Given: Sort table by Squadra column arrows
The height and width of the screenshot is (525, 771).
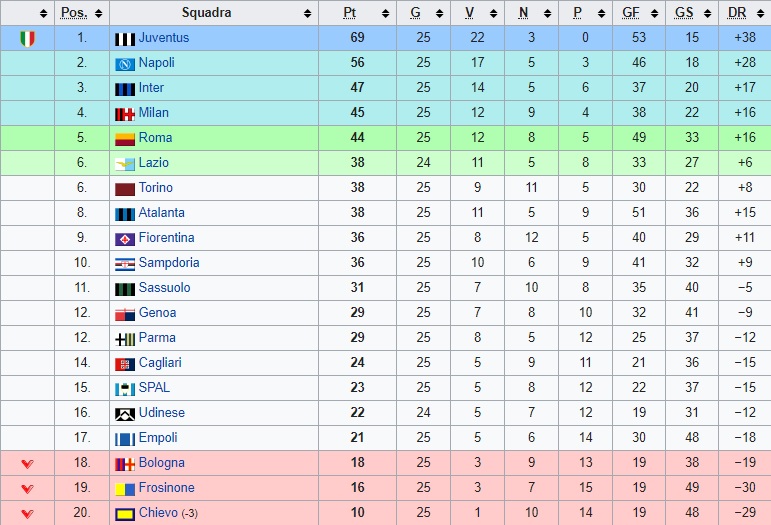Looking at the screenshot, I should [x=307, y=13].
